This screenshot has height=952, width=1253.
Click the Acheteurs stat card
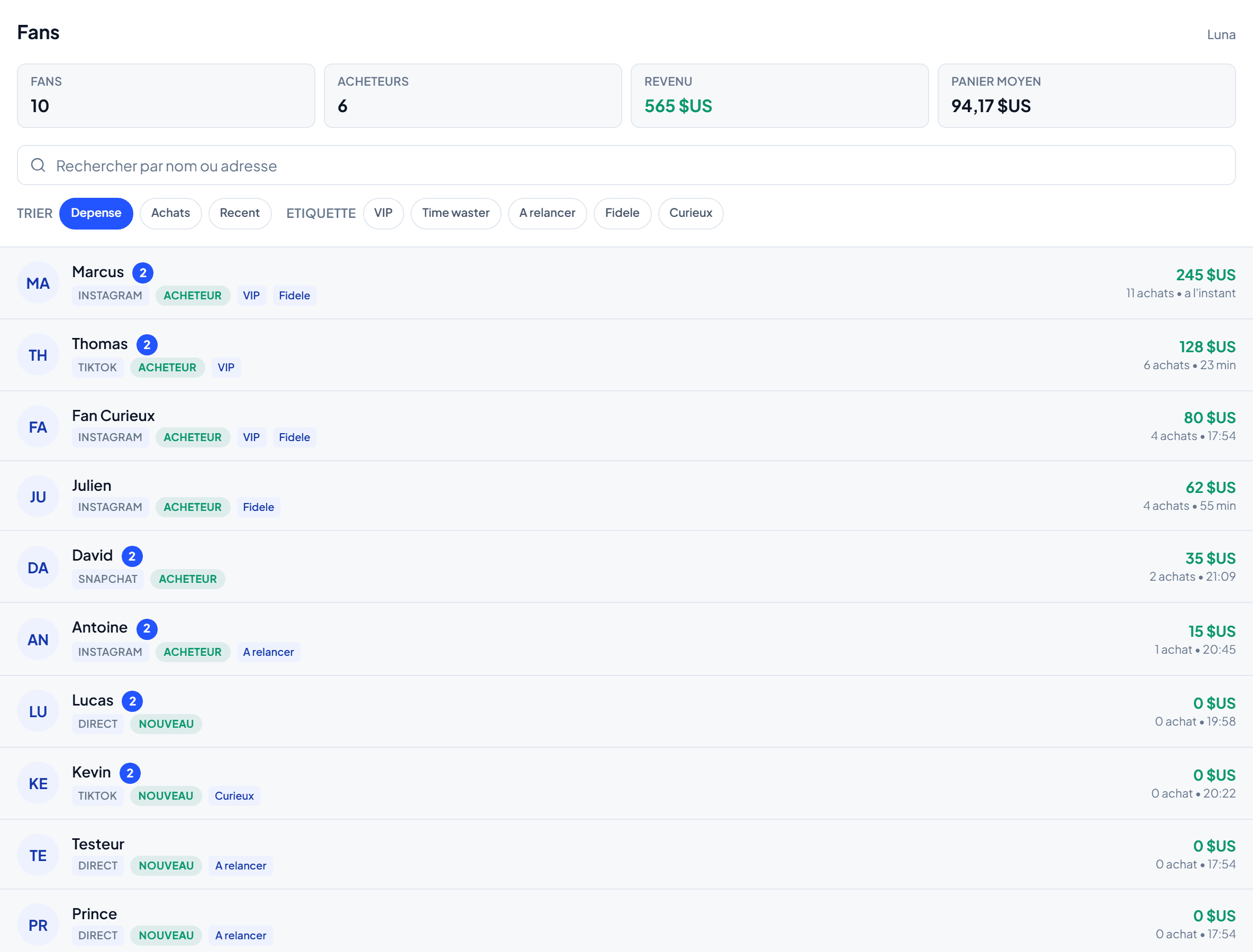tap(473, 95)
